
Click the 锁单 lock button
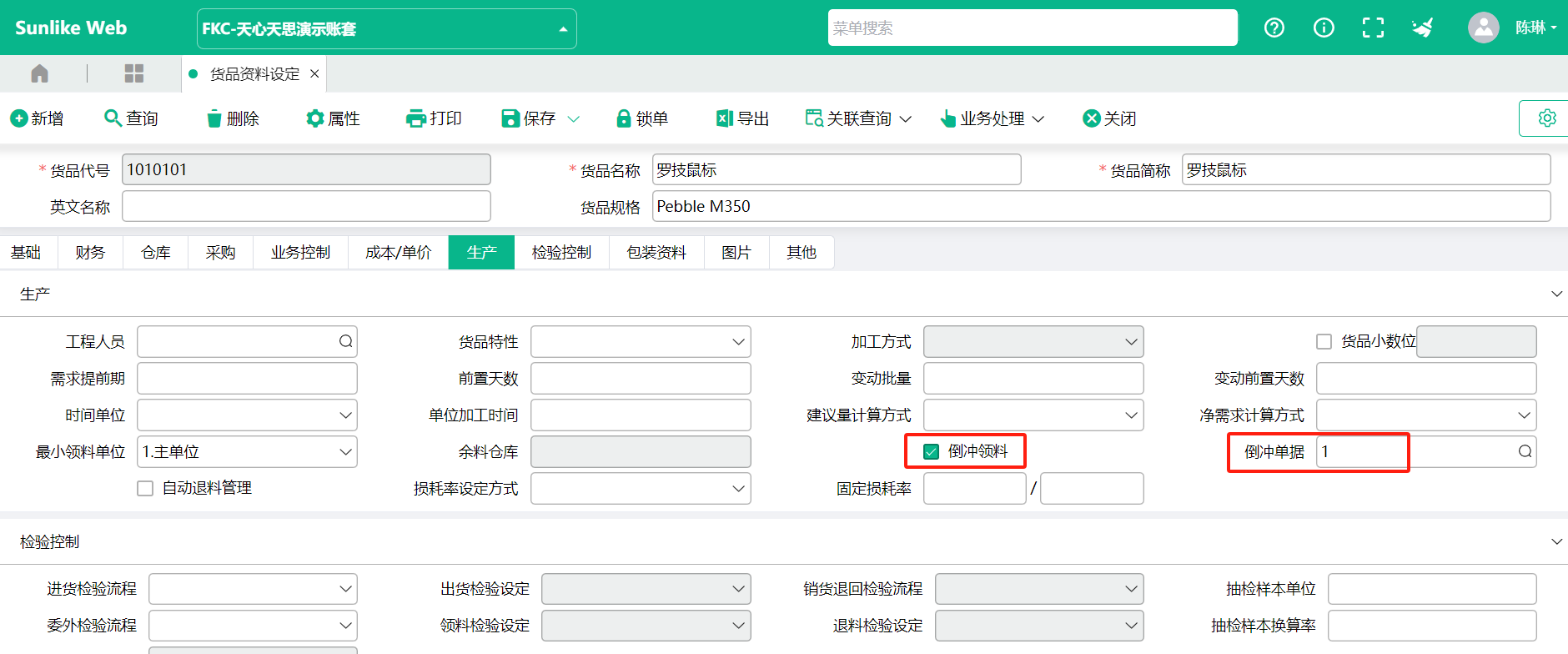coord(642,118)
